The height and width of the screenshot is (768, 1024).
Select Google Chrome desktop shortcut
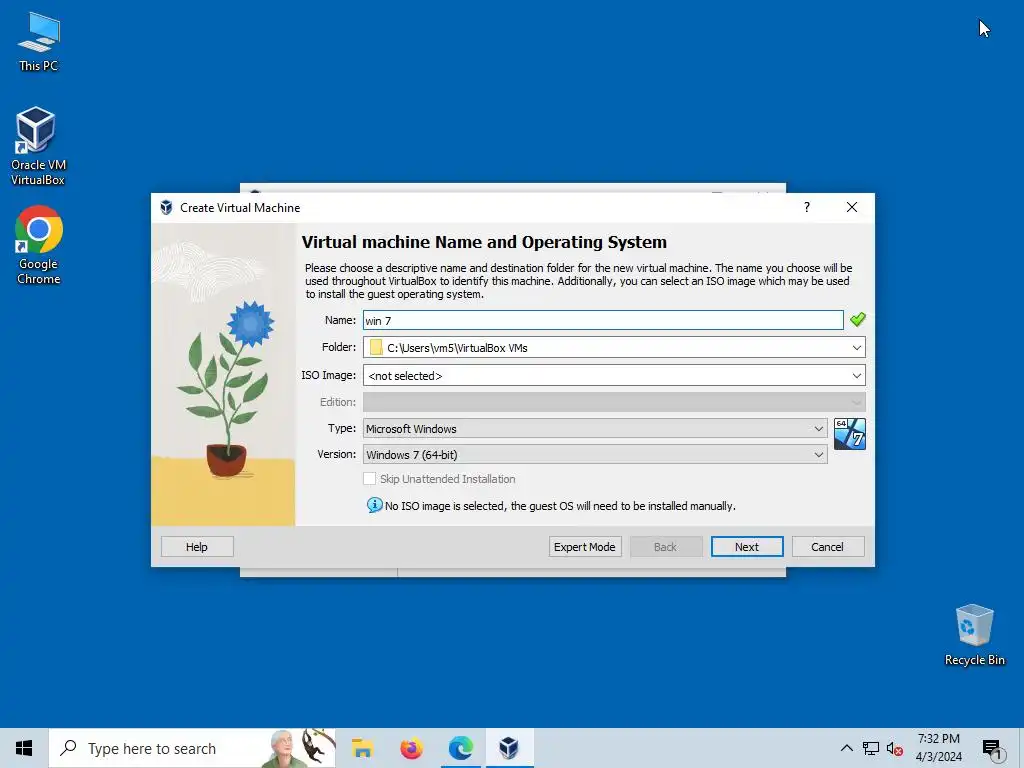pyautogui.click(x=39, y=246)
